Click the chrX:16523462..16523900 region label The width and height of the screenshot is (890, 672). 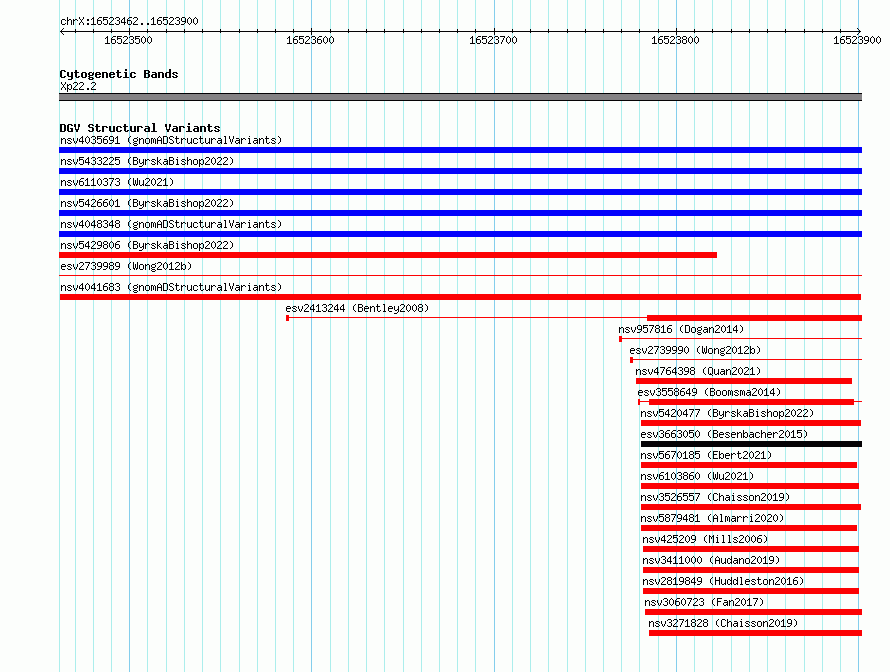click(x=129, y=22)
